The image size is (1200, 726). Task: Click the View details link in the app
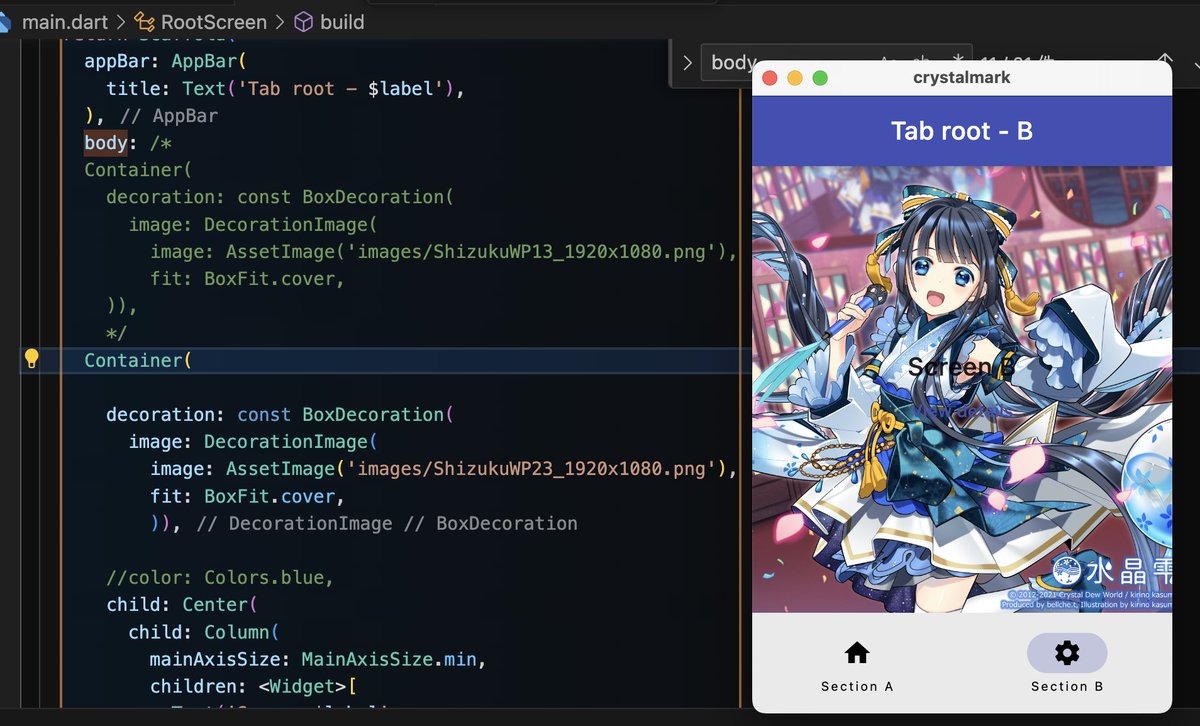962,410
